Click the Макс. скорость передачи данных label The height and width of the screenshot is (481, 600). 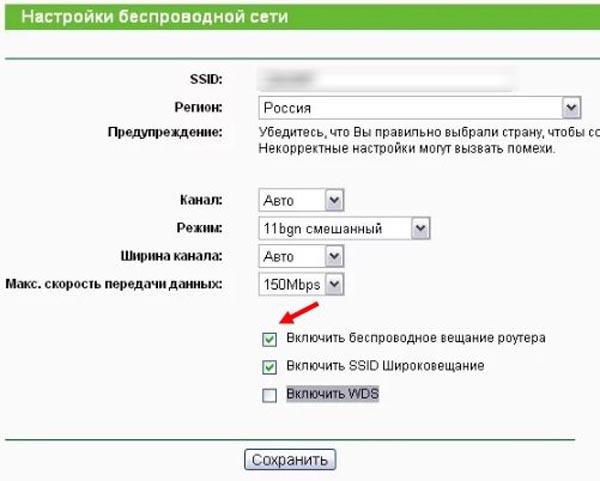click(x=114, y=284)
